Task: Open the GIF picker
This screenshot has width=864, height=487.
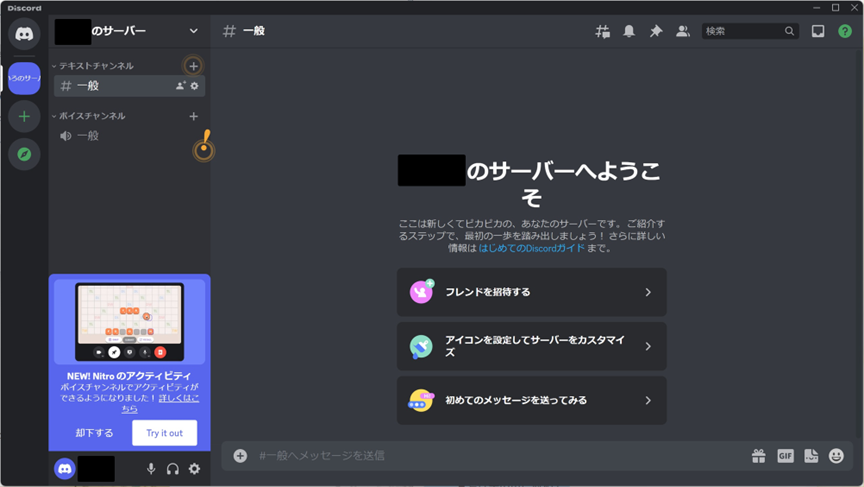Action: click(785, 456)
